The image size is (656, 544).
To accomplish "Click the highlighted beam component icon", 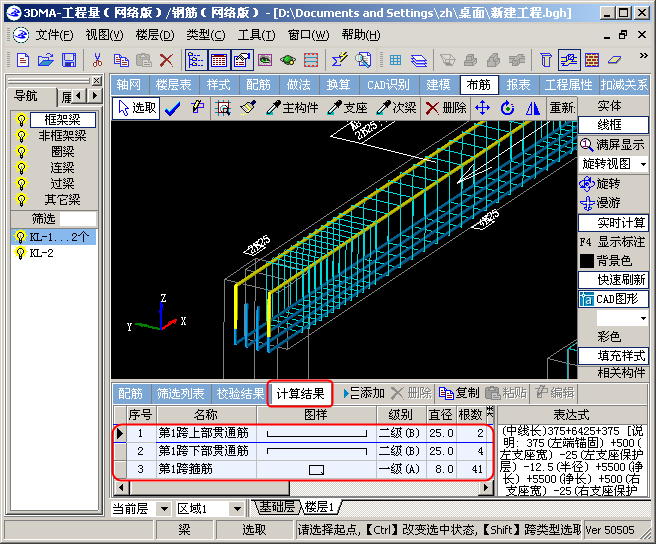I will [x=569, y=60].
